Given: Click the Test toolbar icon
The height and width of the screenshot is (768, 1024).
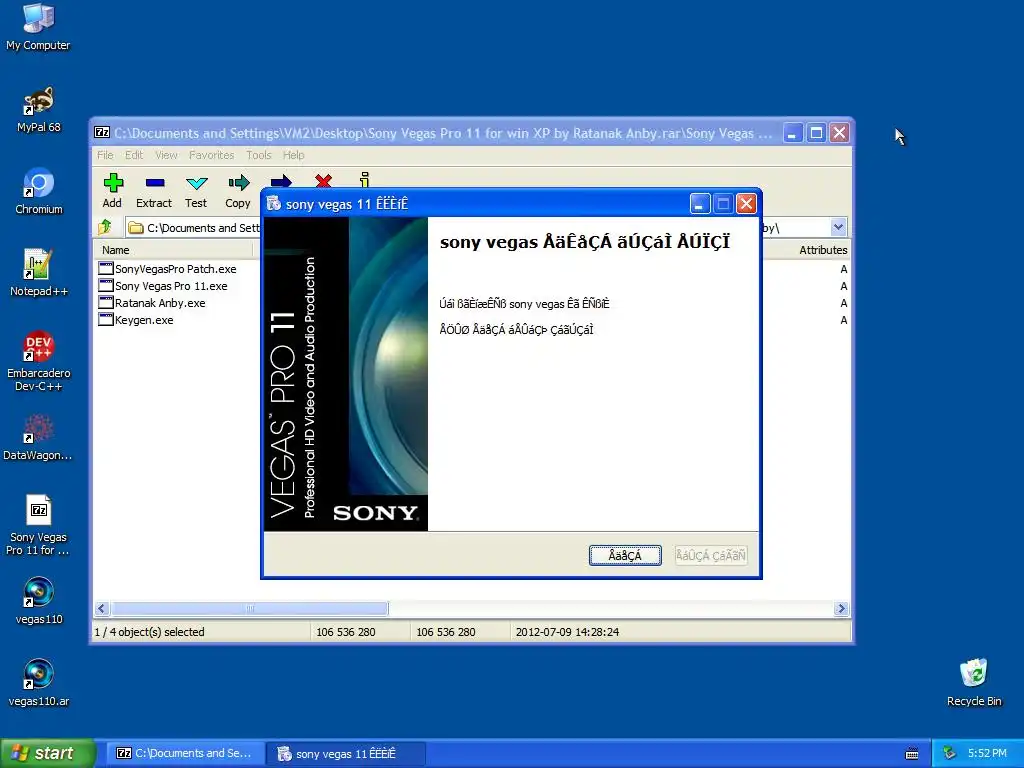Looking at the screenshot, I should point(196,190).
